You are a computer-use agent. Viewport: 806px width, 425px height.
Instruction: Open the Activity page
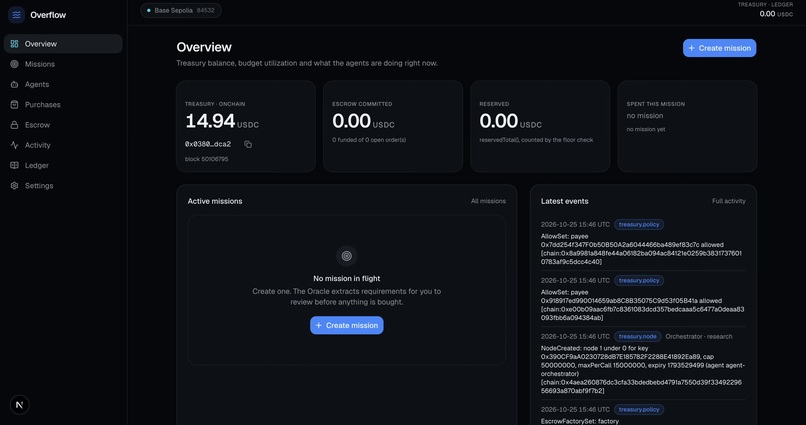[63, 145]
